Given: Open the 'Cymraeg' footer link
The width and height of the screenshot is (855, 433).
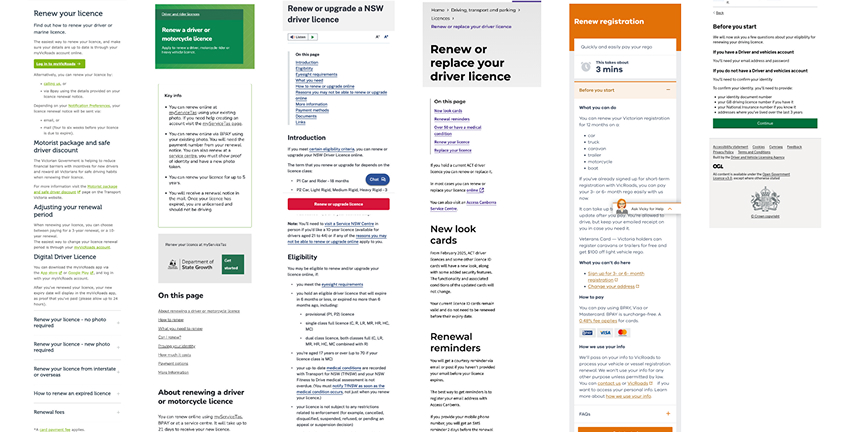Looking at the screenshot, I should tap(775, 147).
